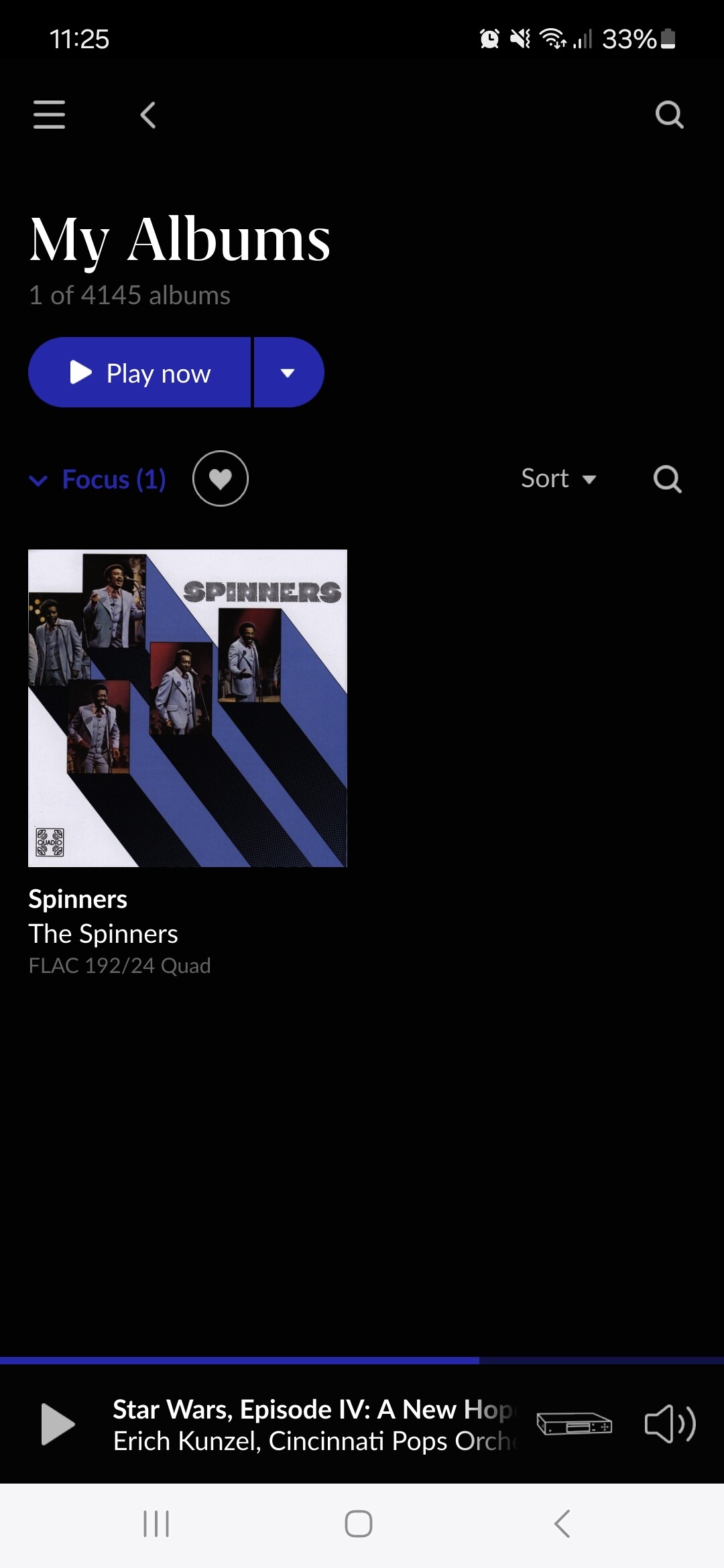Open the Spinners album cover
This screenshot has width=724, height=1568.
pos(188,708)
